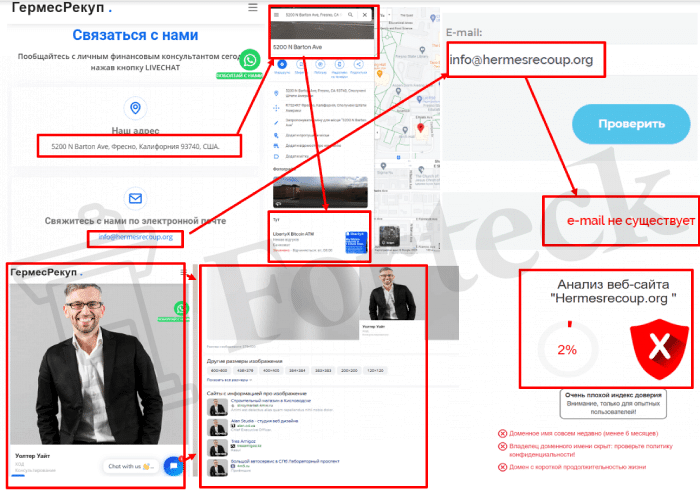Image resolution: width=700 pixels, height=498 pixels.
Task: Click the e-mail не существует result text
Action: coord(630,220)
